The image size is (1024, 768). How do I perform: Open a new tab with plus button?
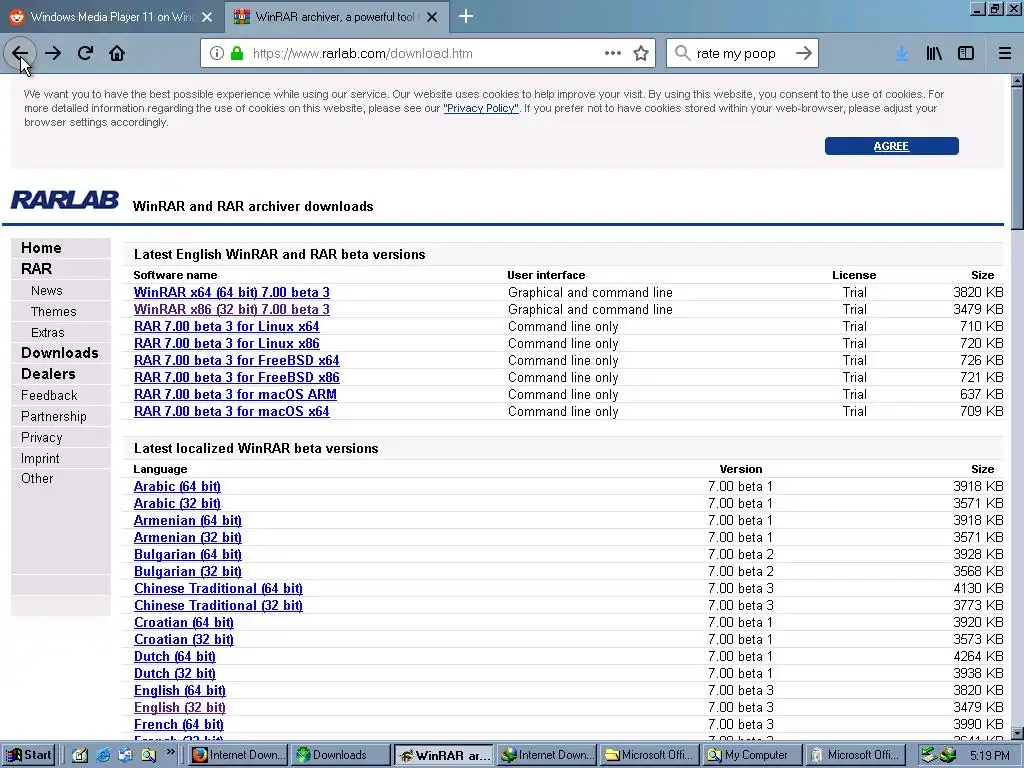pyautogui.click(x=466, y=16)
